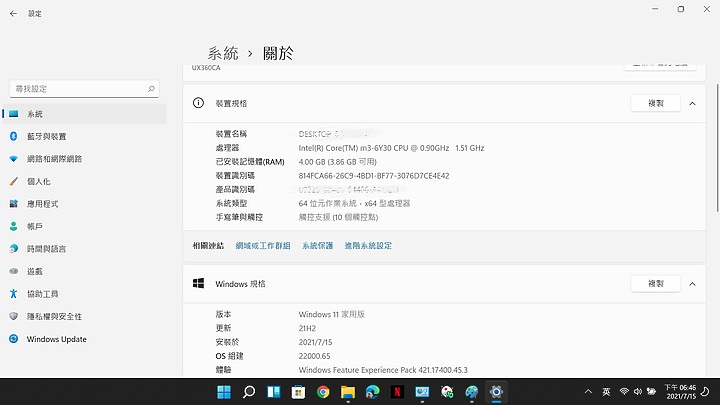Open the monitor icon app right of Netflix on the taskbar
Viewport: 720px width, 405px height.
pyautogui.click(x=422, y=392)
